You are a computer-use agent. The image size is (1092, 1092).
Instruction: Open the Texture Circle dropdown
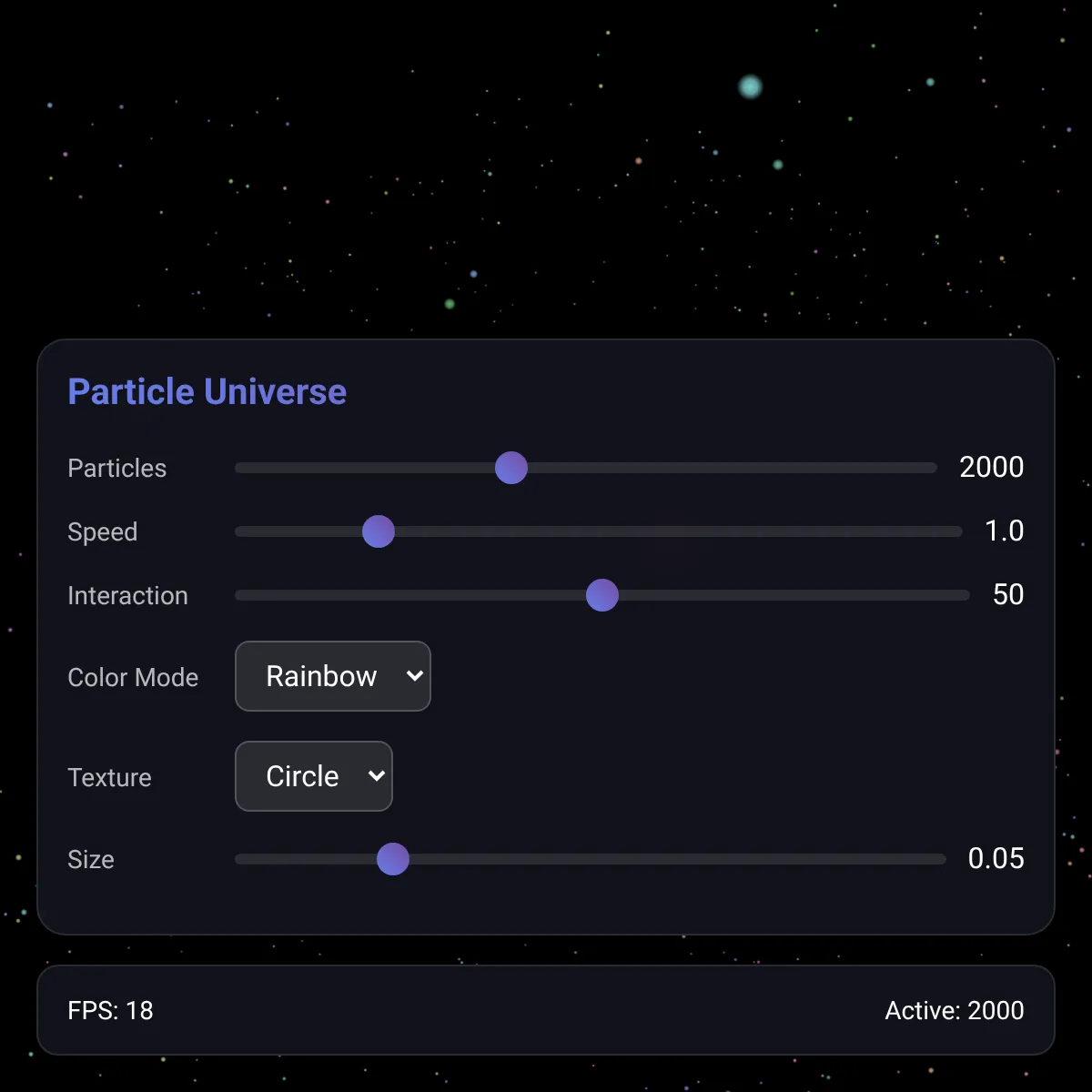tap(314, 776)
